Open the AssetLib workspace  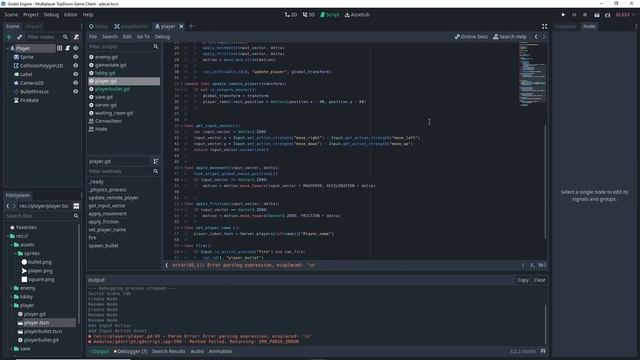357,15
